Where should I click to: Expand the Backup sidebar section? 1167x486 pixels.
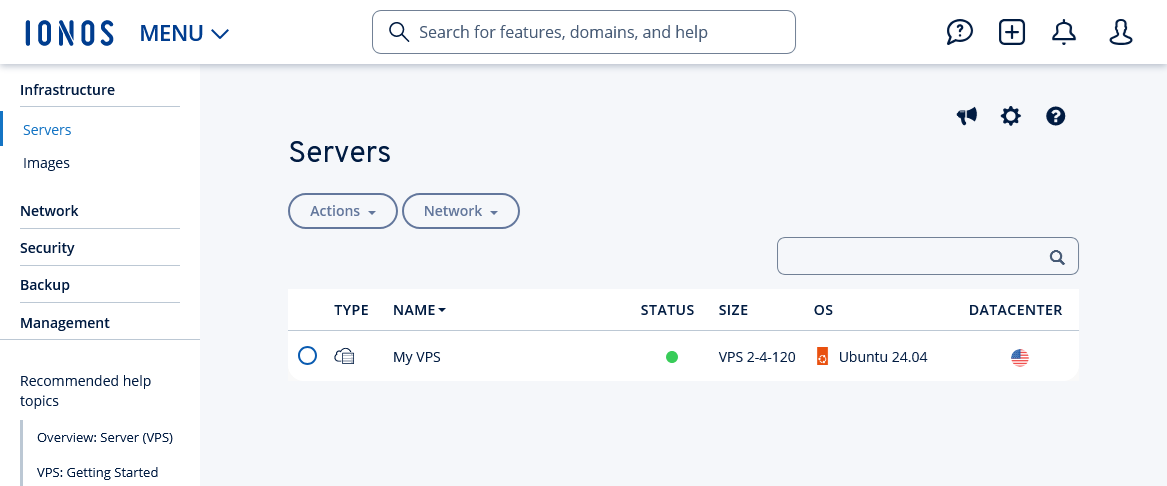click(45, 285)
